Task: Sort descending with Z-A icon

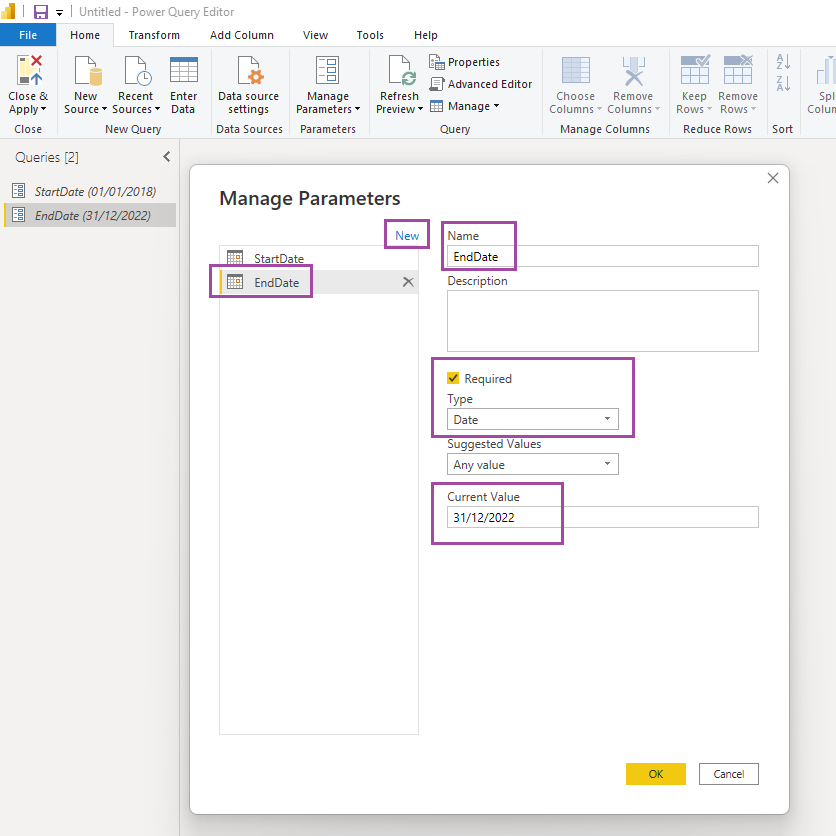Action: click(x=783, y=83)
